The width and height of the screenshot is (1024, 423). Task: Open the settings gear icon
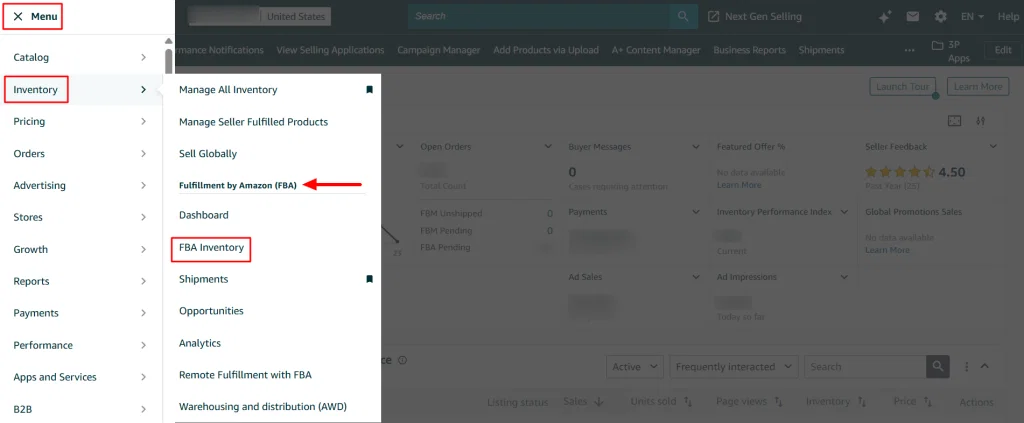pos(940,16)
